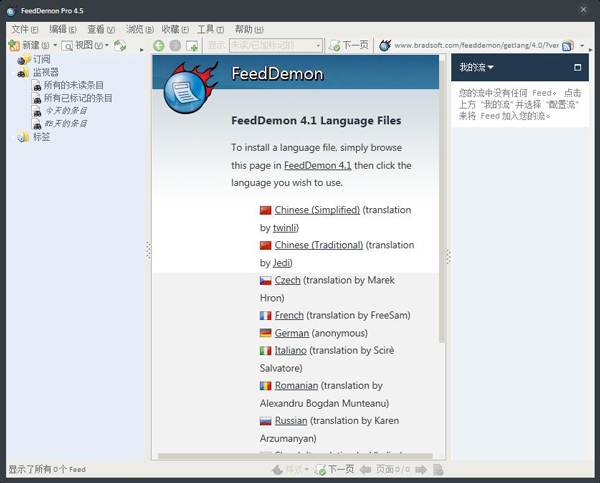Open the 编辑 (Edit) menu

pyautogui.click(x=63, y=29)
